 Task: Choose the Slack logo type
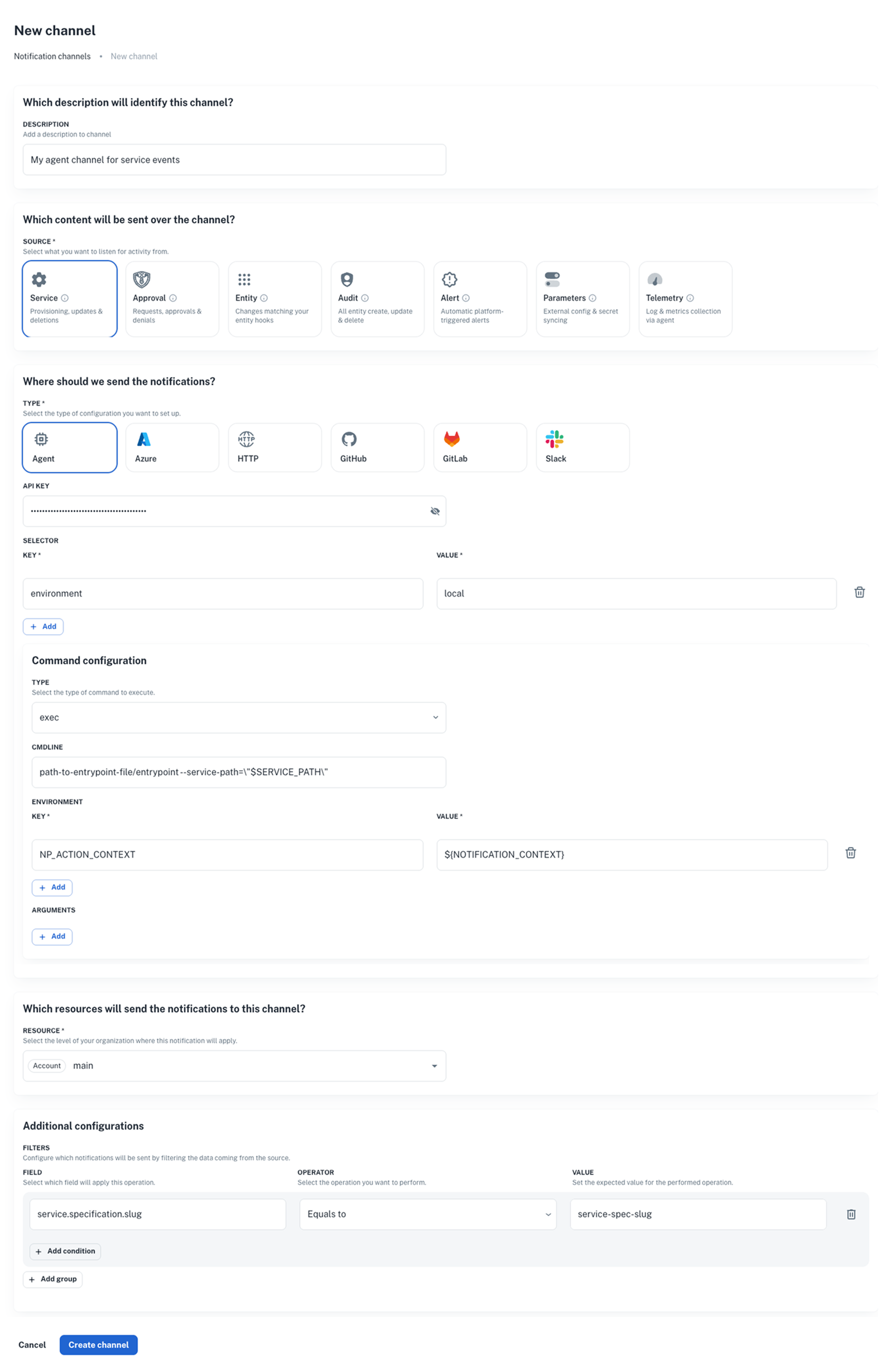click(x=555, y=439)
